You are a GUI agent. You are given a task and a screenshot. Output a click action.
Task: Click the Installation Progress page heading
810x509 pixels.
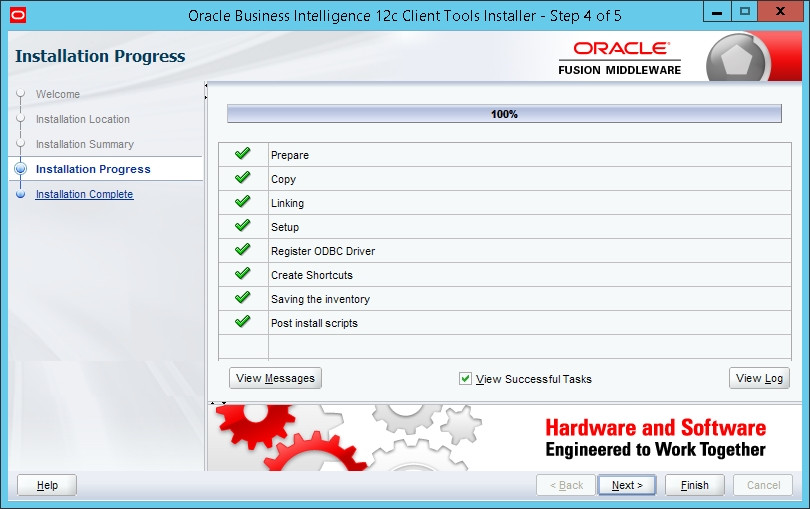pyautogui.click(x=100, y=56)
